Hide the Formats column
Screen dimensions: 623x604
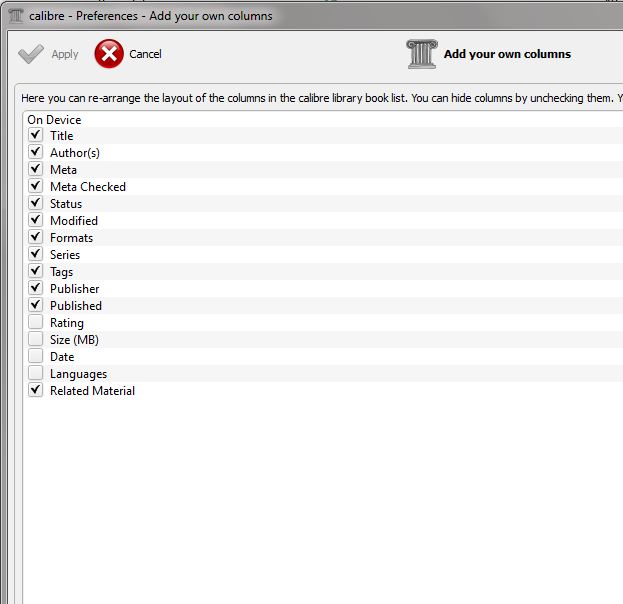pos(36,238)
